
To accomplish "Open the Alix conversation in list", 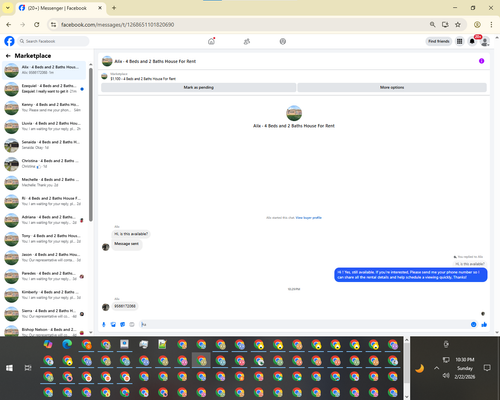I will pyautogui.click(x=44, y=70).
